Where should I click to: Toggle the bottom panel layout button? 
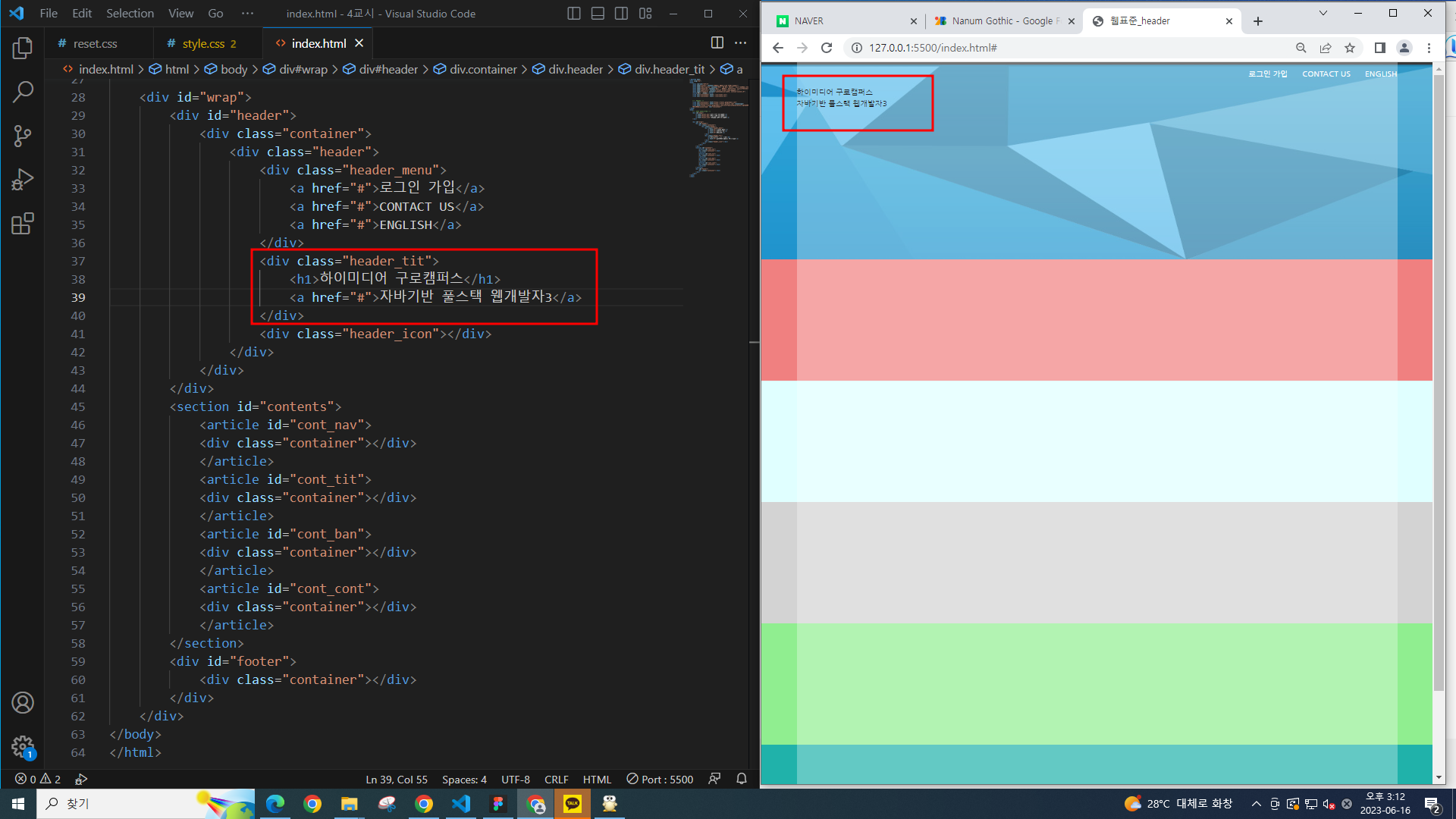point(598,14)
